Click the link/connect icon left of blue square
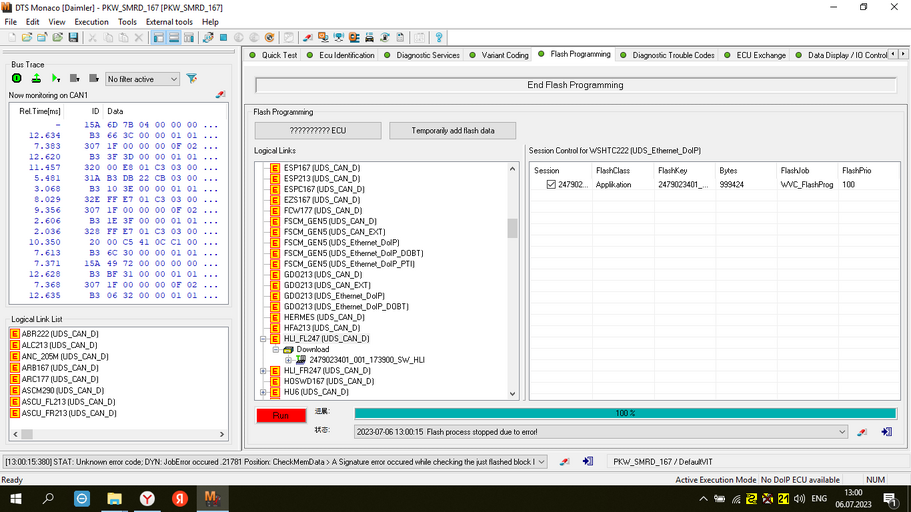The height and width of the screenshot is (512, 911). coord(208,38)
